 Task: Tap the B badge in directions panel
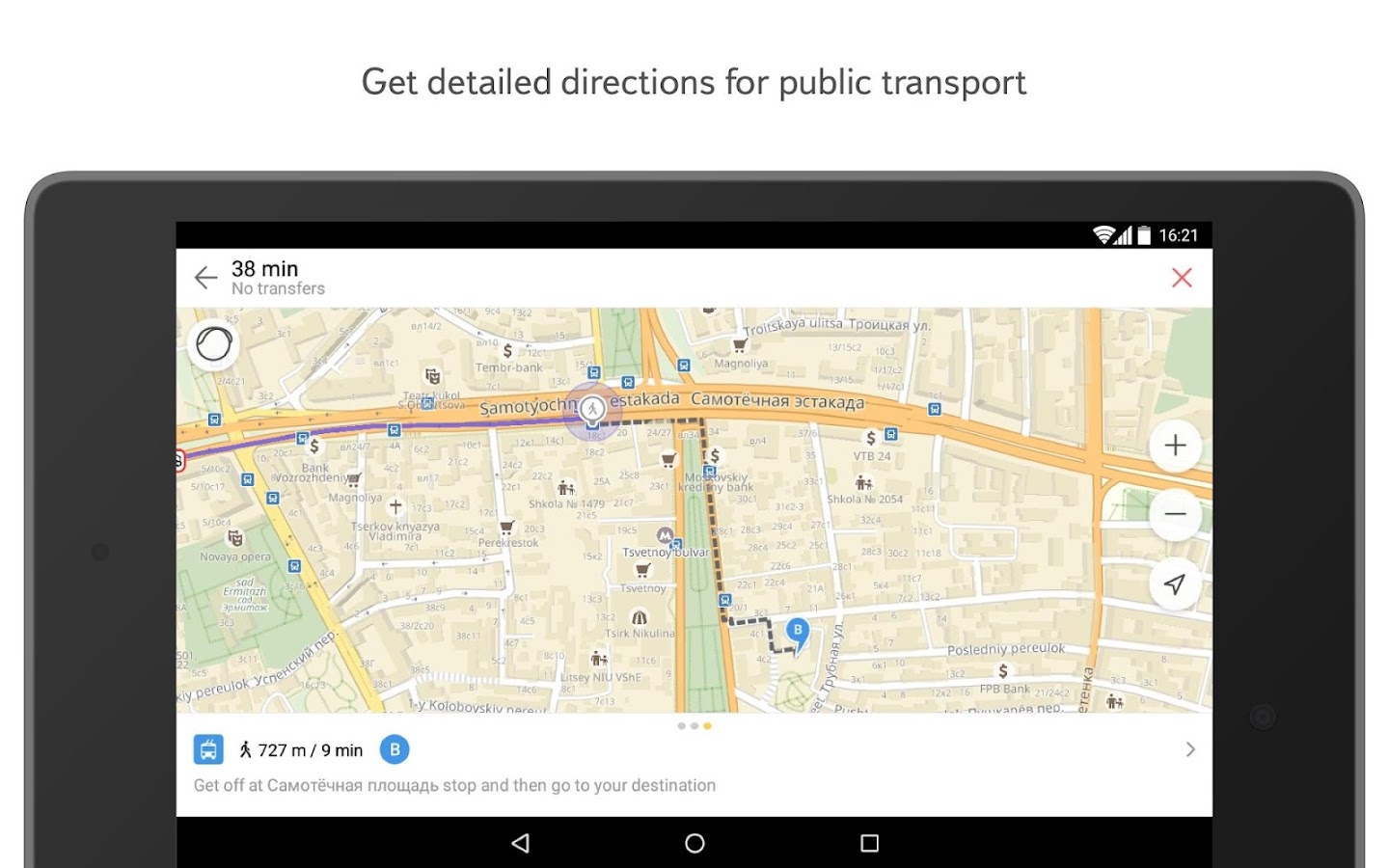pos(395,749)
